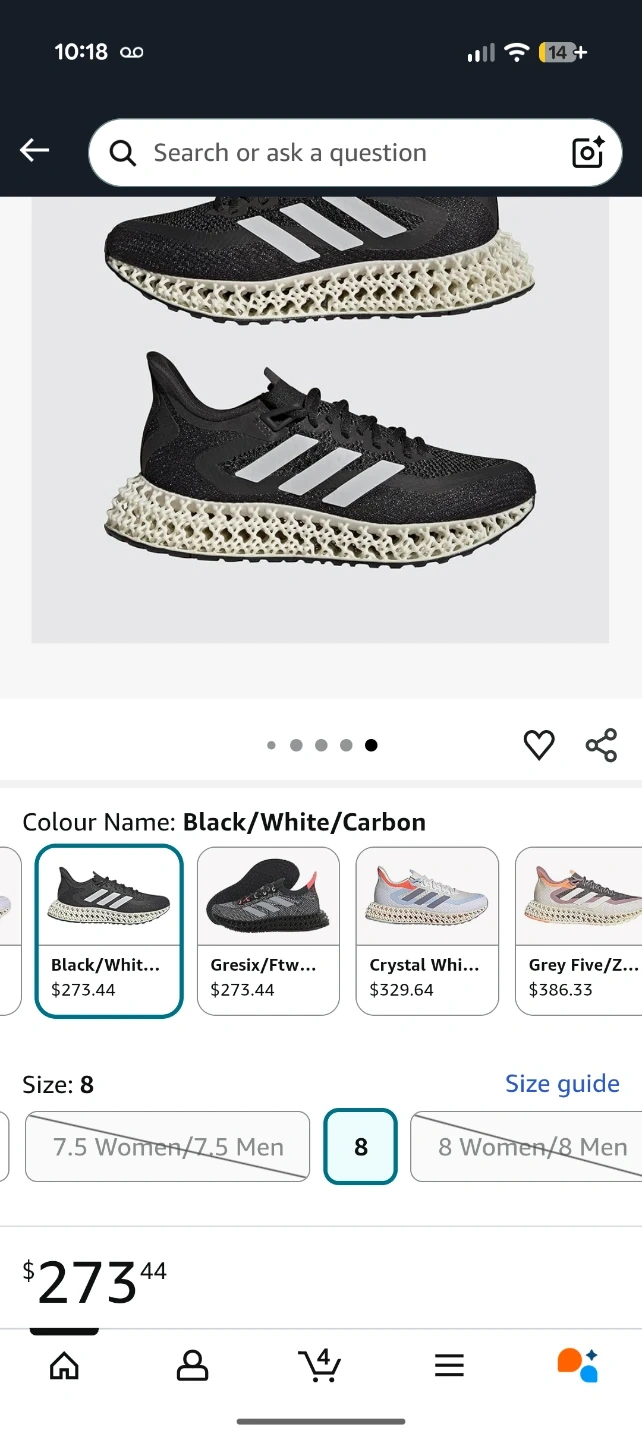
Task: Launch Rufus AI assistant icon
Action: point(577,1365)
